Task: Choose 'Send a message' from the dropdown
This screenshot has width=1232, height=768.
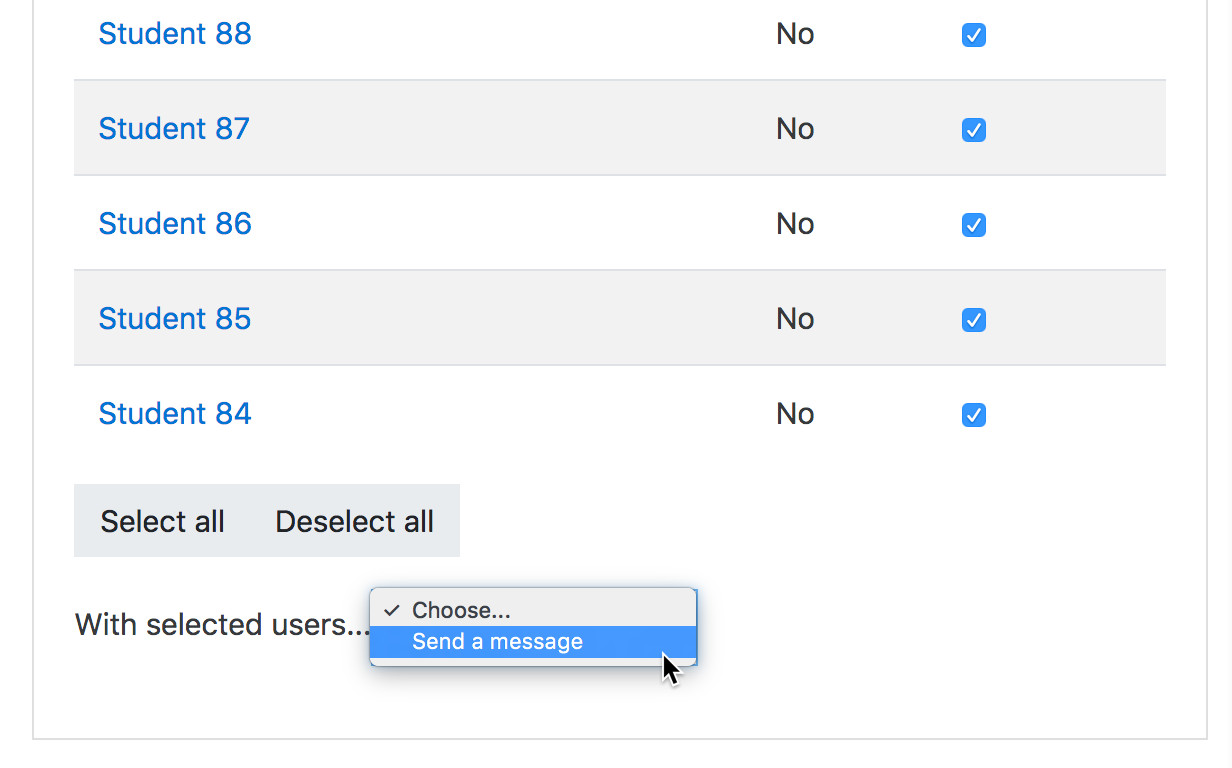Action: point(497,642)
